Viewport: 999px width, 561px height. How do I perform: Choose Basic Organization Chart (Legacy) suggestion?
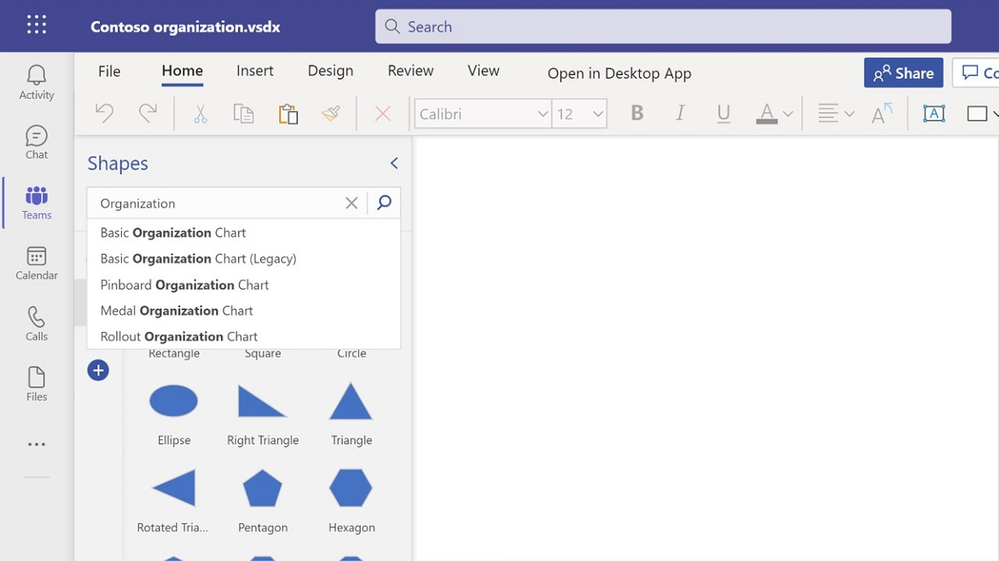coord(243,259)
